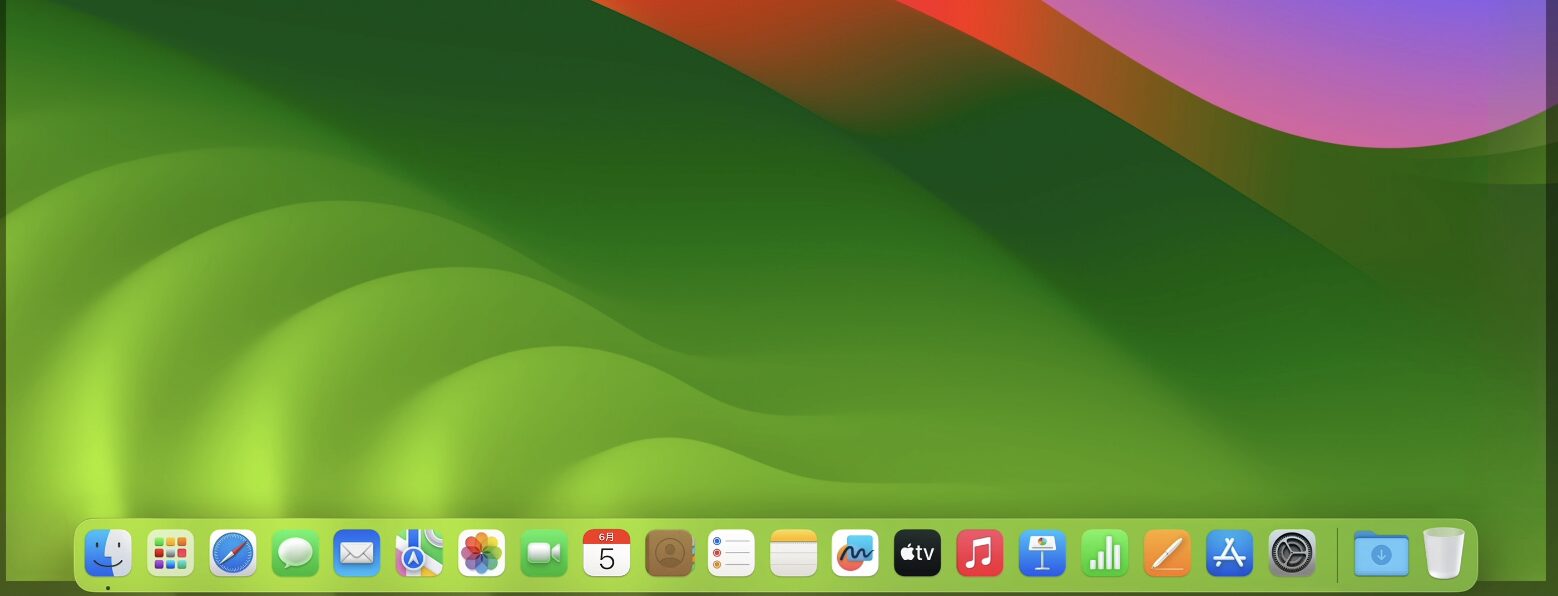Launch Maps from the Dock
This screenshot has height=596, width=1558.
pyautogui.click(x=419, y=553)
